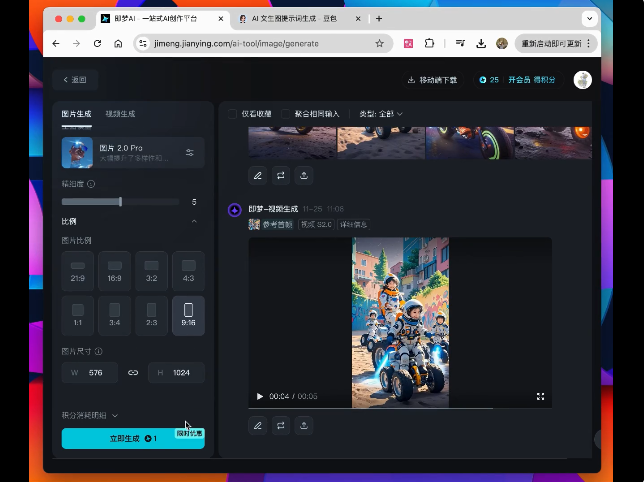Select the 1:1 aspect ratio

78,316
